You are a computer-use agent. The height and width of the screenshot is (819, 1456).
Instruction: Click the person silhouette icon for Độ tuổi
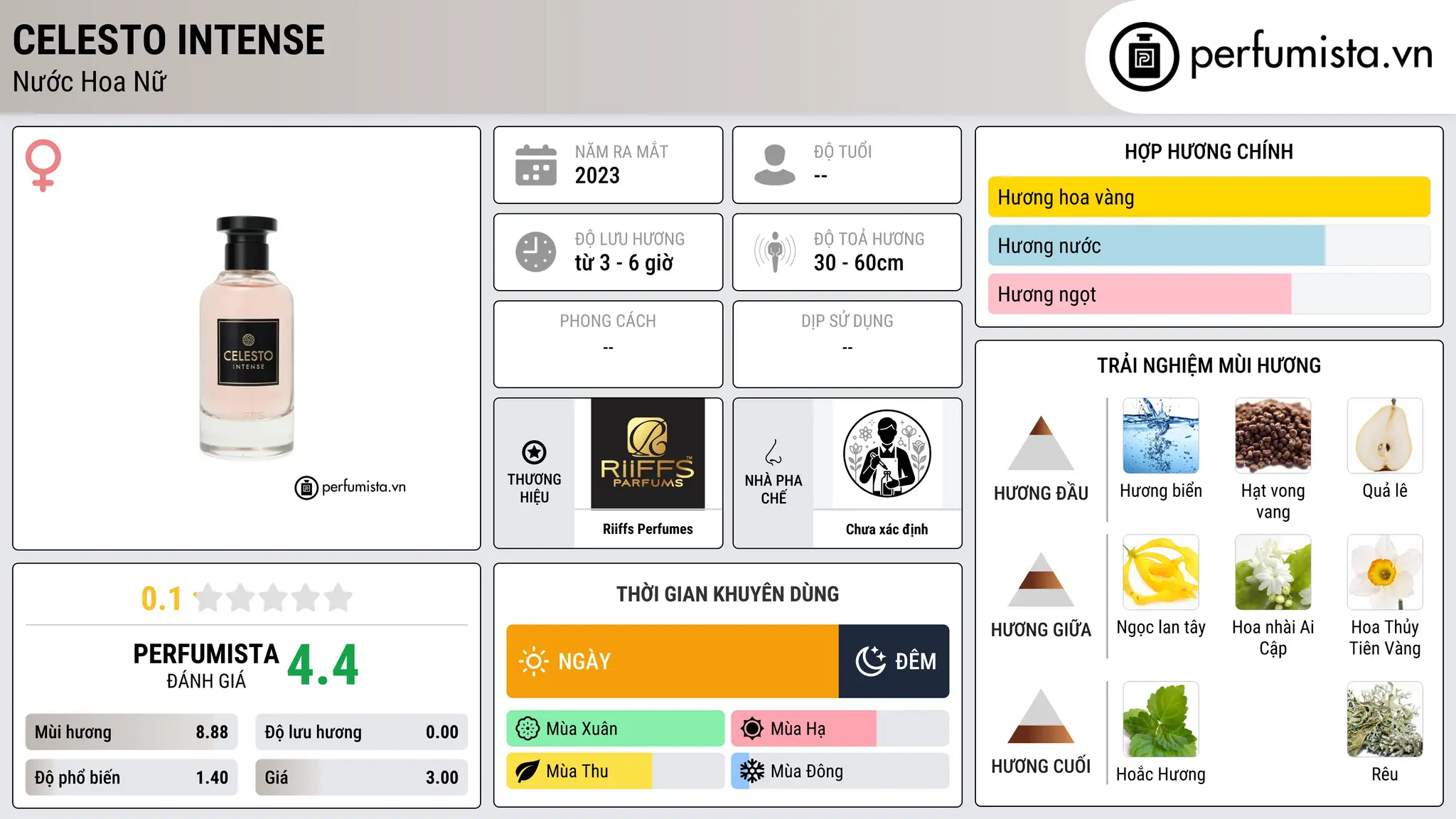774,165
